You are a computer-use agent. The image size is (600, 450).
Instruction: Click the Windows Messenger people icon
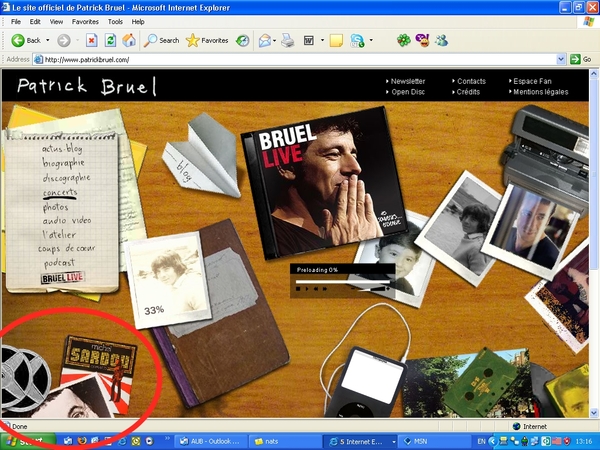[x=441, y=40]
